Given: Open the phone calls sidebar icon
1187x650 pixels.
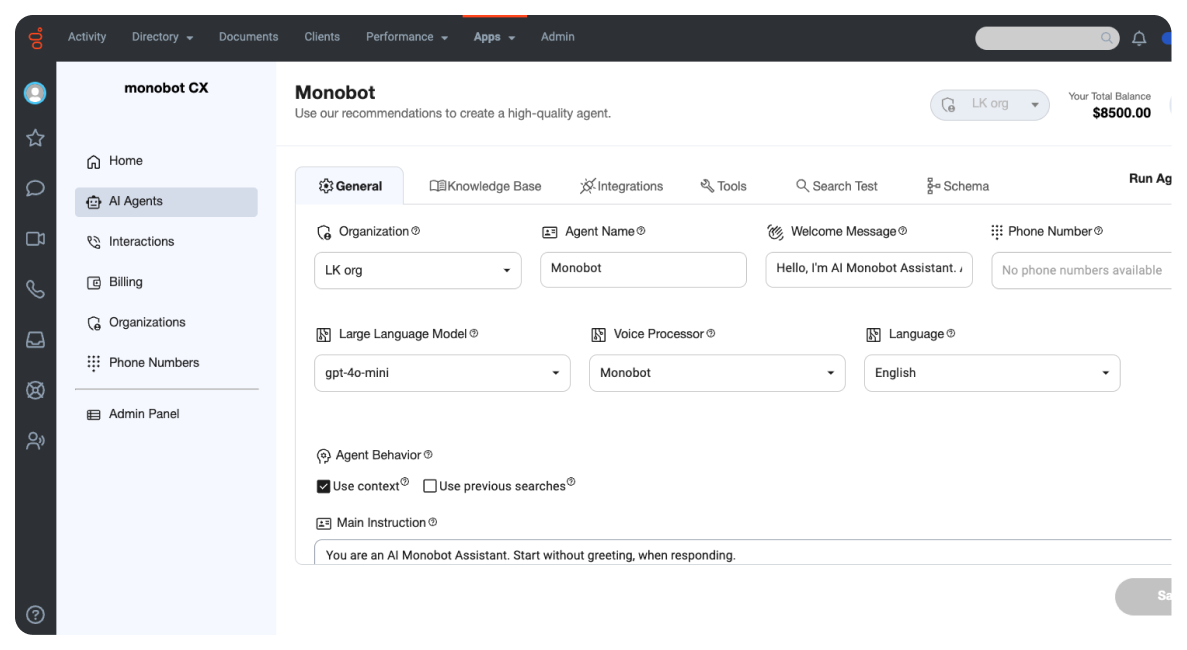Looking at the screenshot, I should [x=35, y=289].
